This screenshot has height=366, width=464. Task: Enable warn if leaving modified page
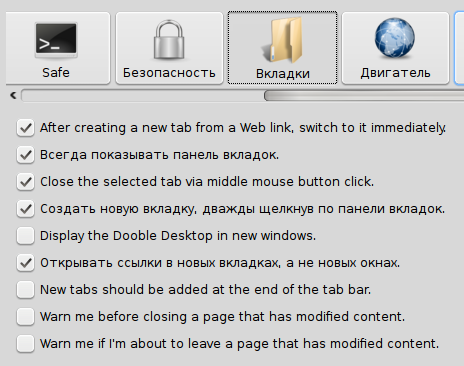click(x=25, y=344)
